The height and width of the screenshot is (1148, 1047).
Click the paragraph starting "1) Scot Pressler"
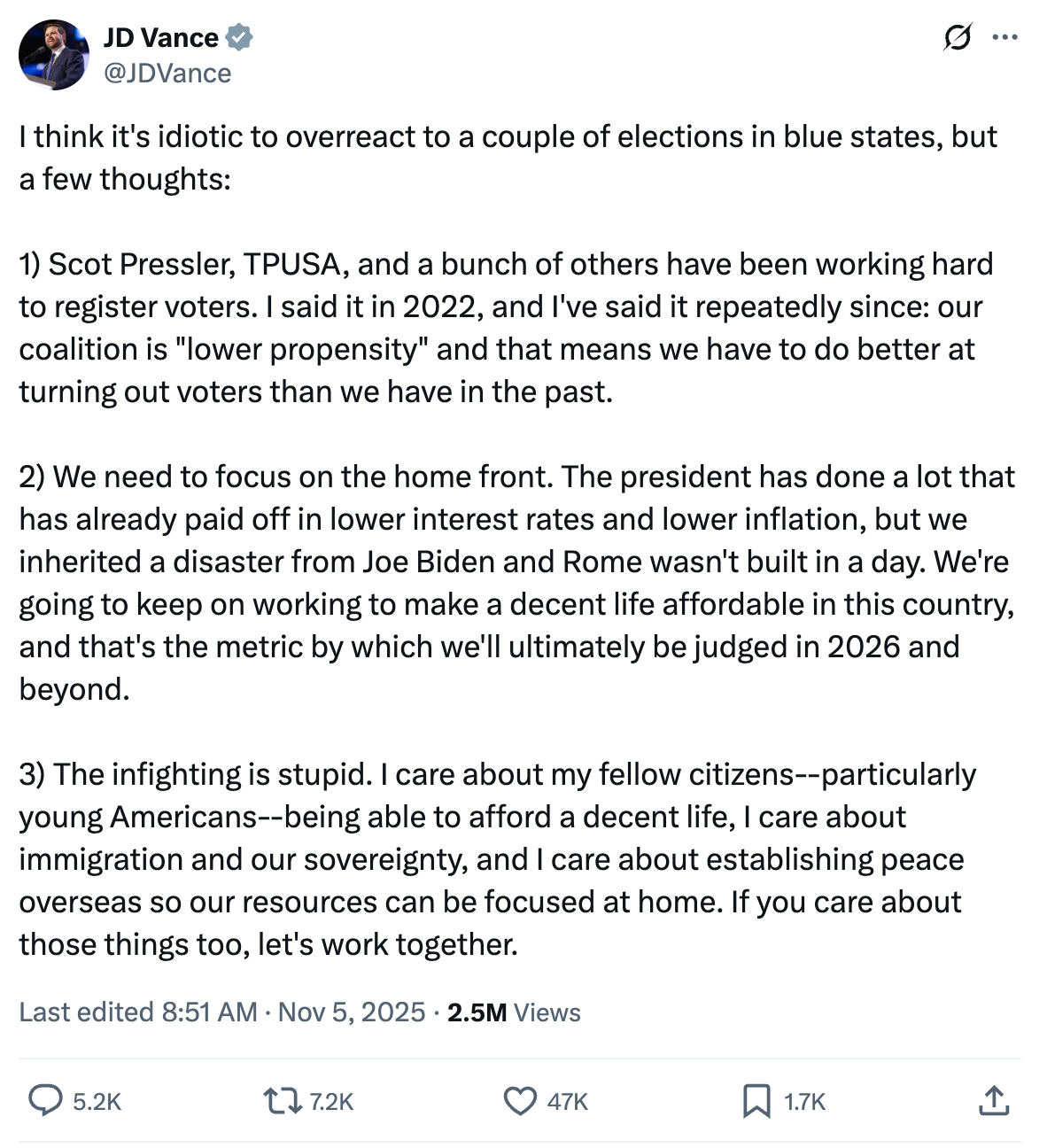click(506, 328)
